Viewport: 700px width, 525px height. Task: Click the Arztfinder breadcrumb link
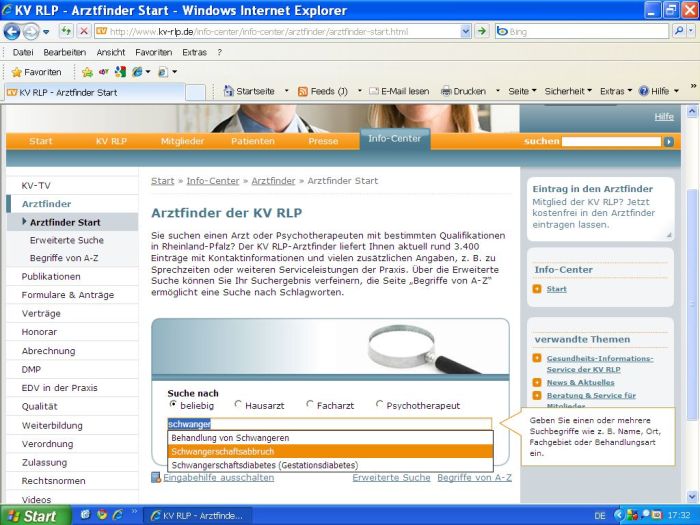click(x=273, y=181)
